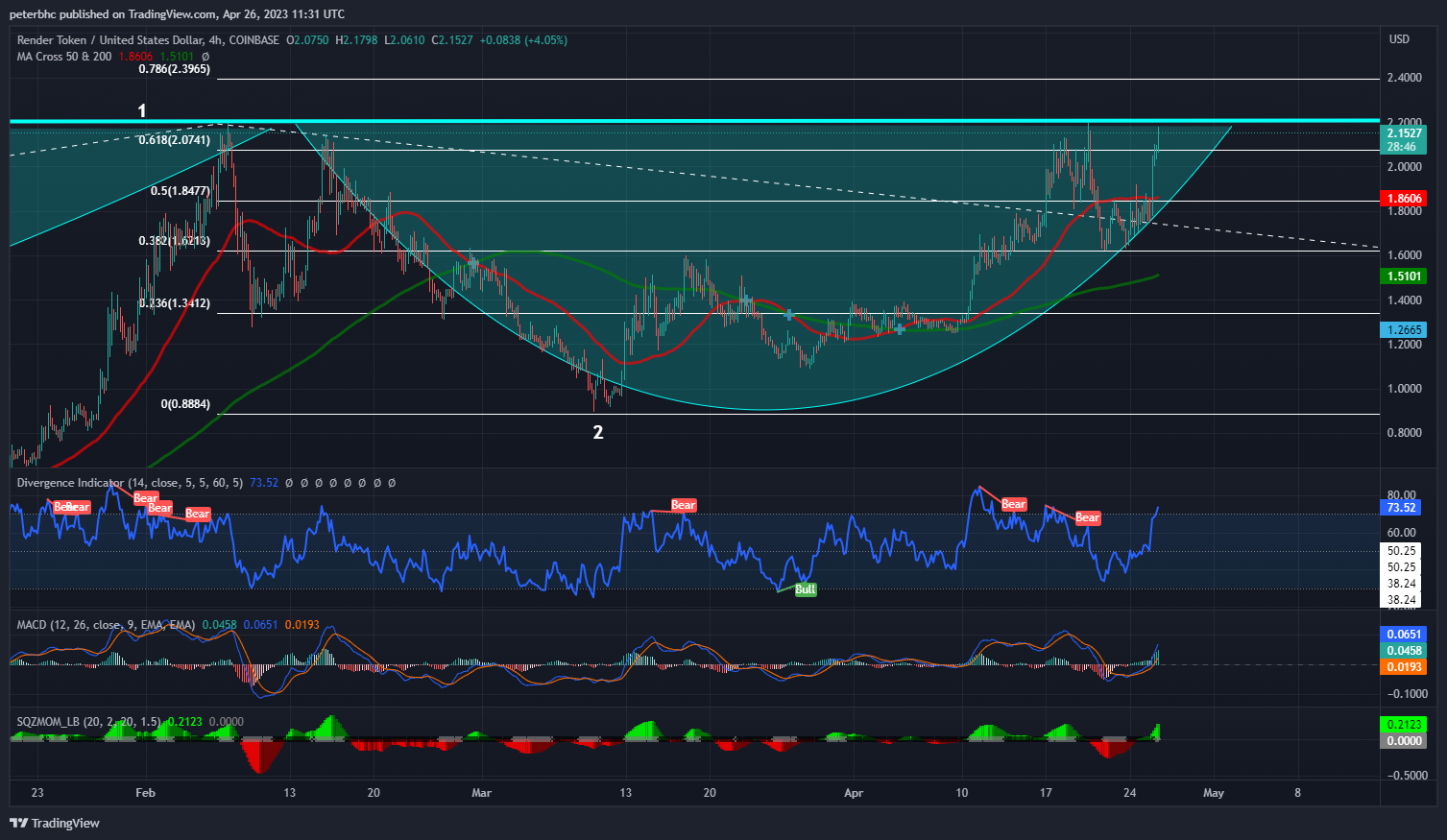The image size is (1447, 840).
Task: Click the 0.786(2.3965) Fibonacci label
Action: click(x=174, y=69)
